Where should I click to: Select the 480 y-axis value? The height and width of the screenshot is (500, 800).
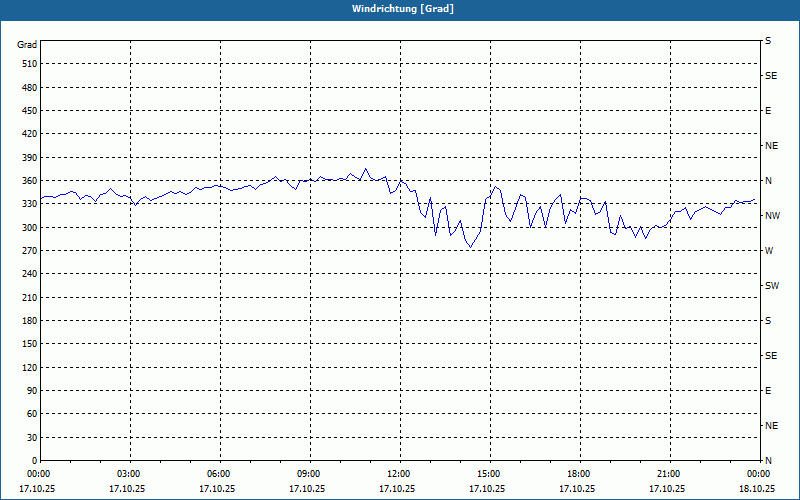[x=30, y=88]
